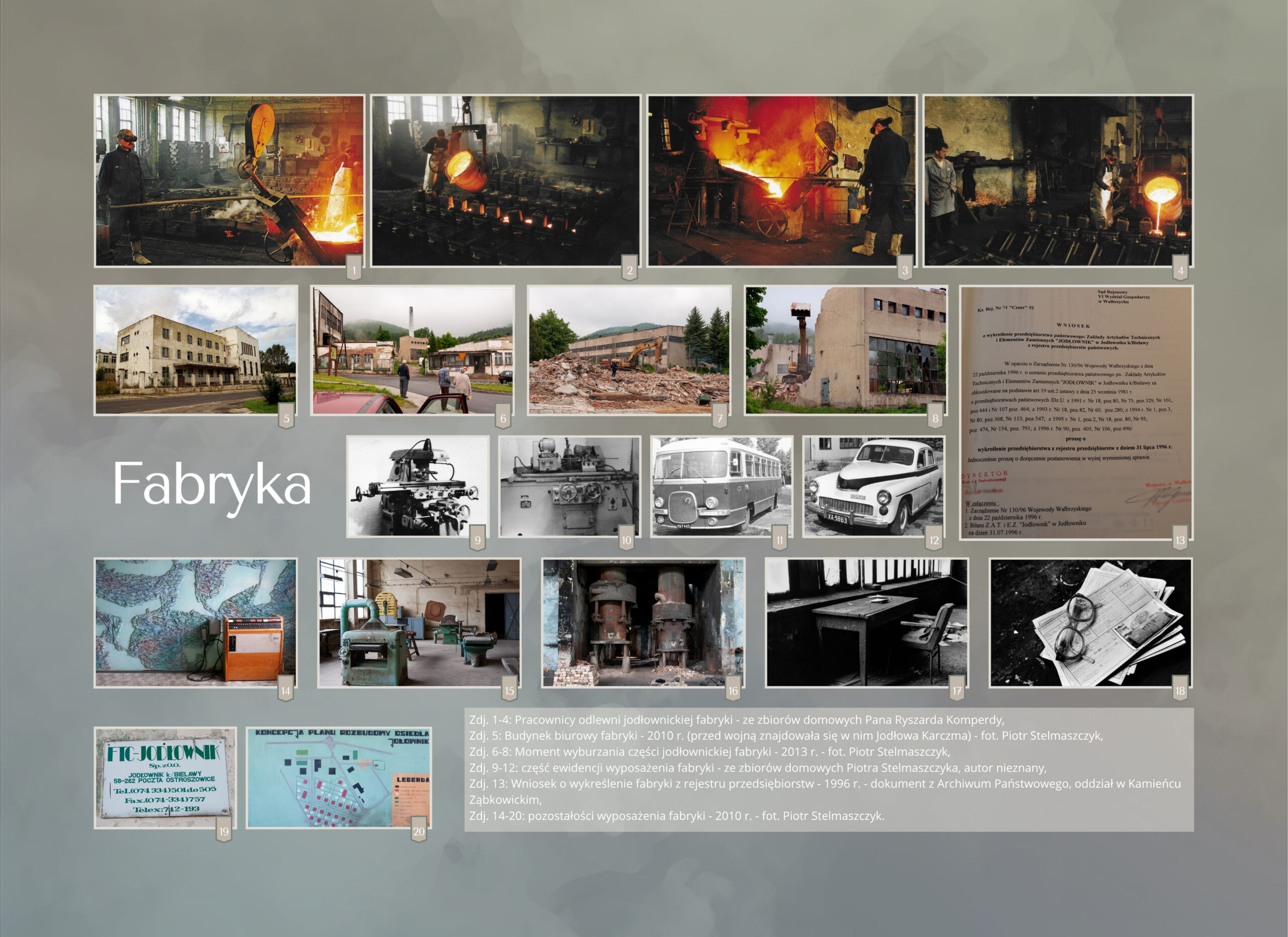Click photo 4 of metal pouring
This screenshot has height=937, width=1288.
click(1058, 181)
